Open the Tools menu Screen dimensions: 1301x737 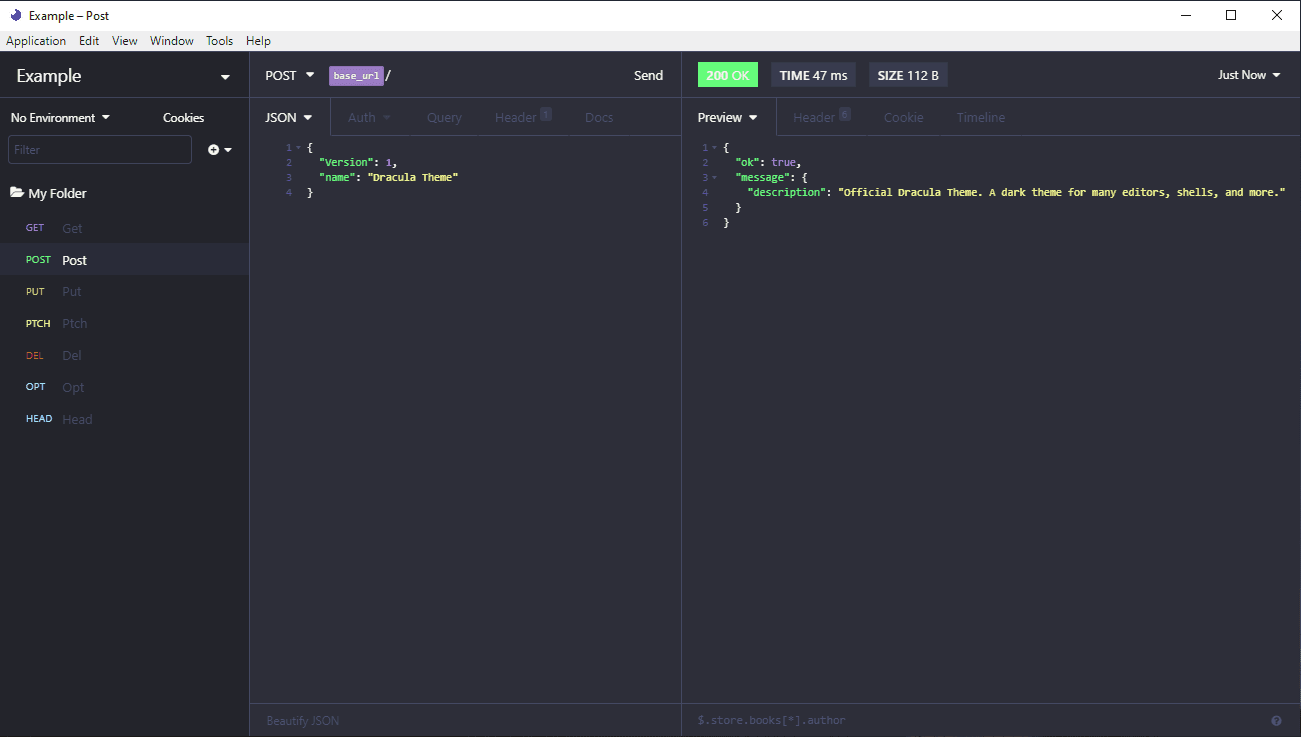point(219,40)
